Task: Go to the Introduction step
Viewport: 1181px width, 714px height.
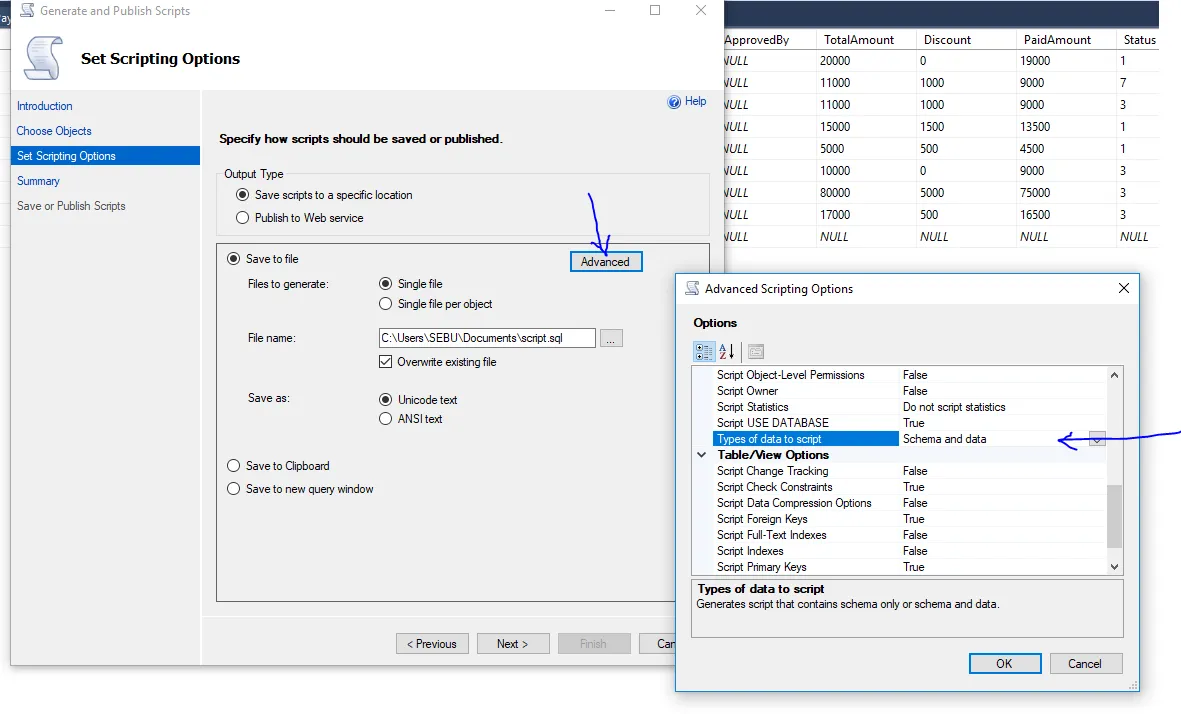Action: coord(44,106)
